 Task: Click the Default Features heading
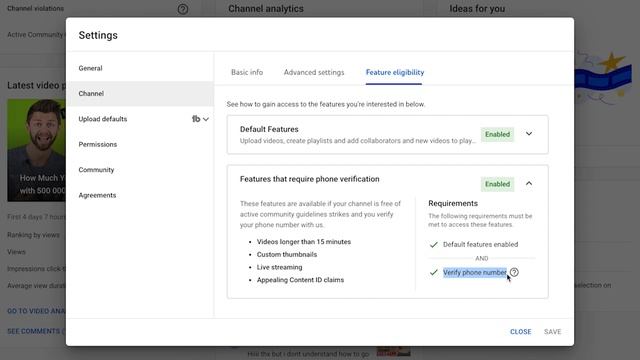pos(269,129)
